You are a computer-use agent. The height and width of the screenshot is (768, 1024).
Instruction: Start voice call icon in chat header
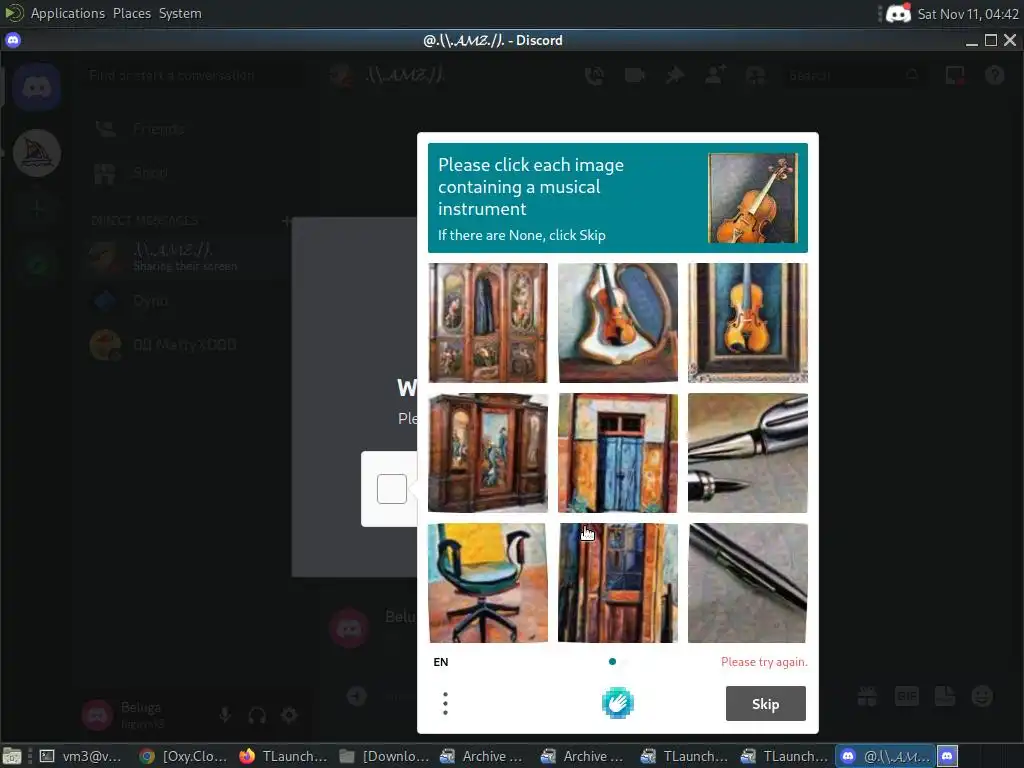click(594, 76)
